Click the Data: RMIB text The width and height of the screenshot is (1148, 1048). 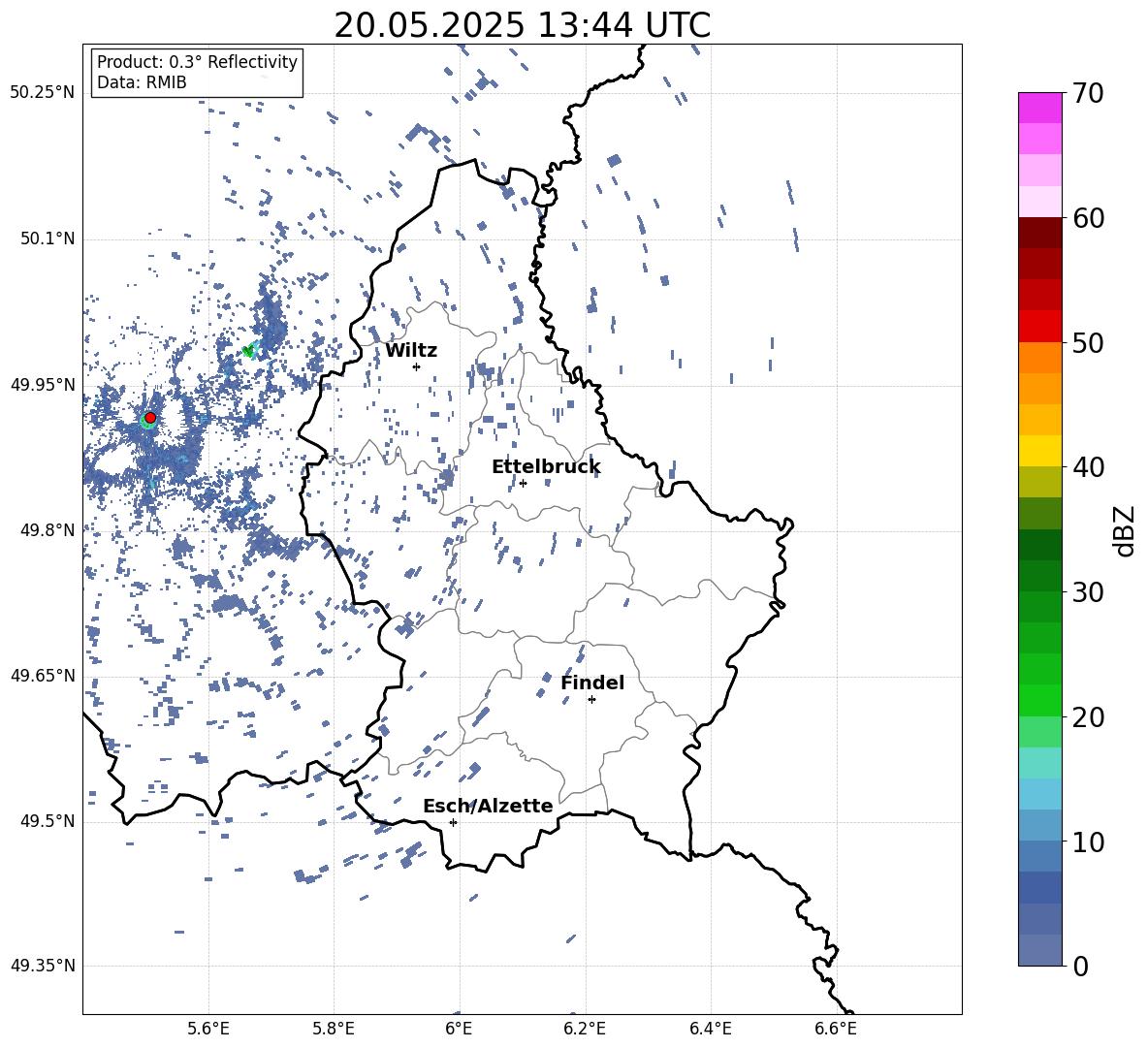pos(142,82)
